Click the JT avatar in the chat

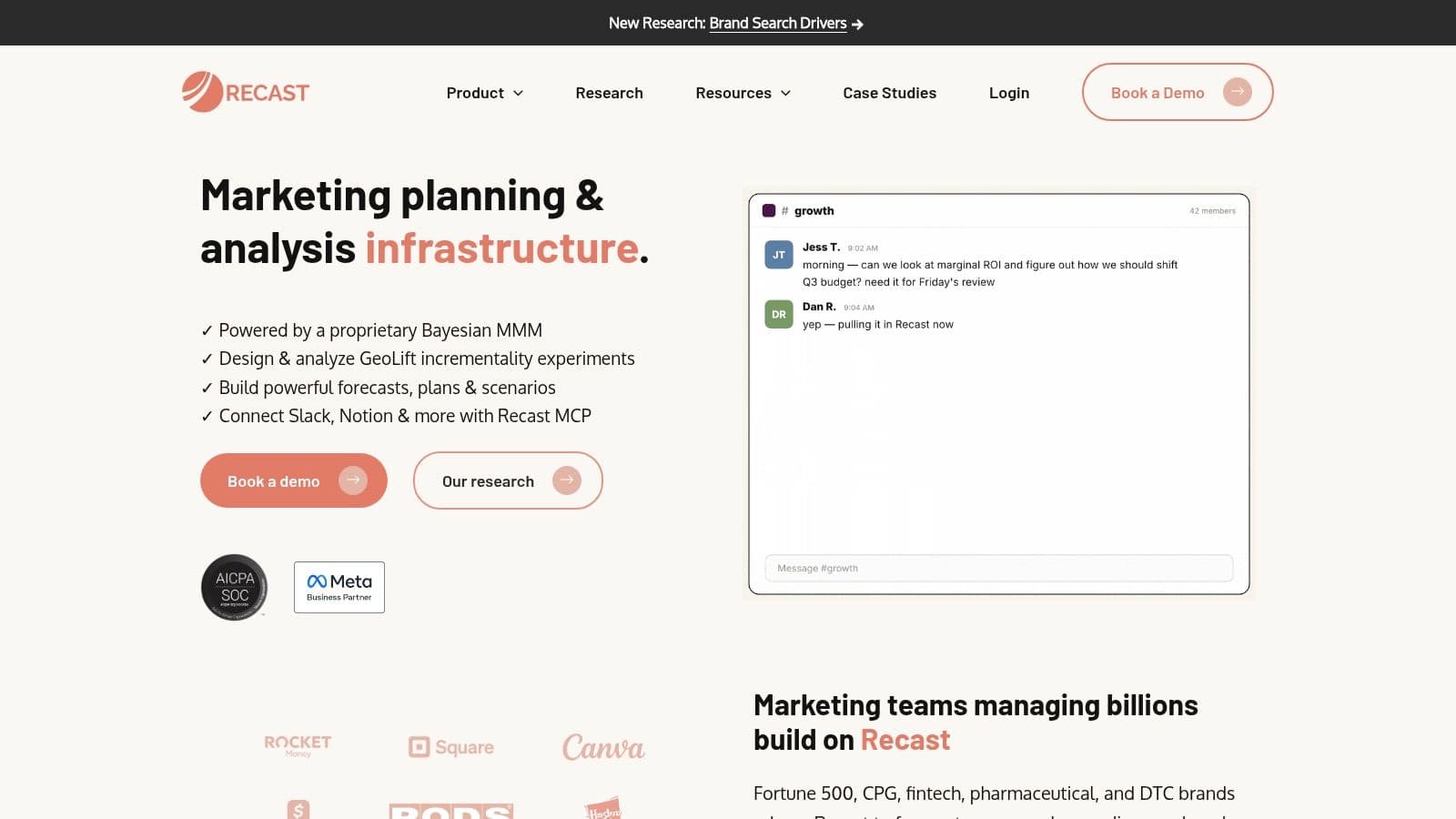click(x=779, y=255)
